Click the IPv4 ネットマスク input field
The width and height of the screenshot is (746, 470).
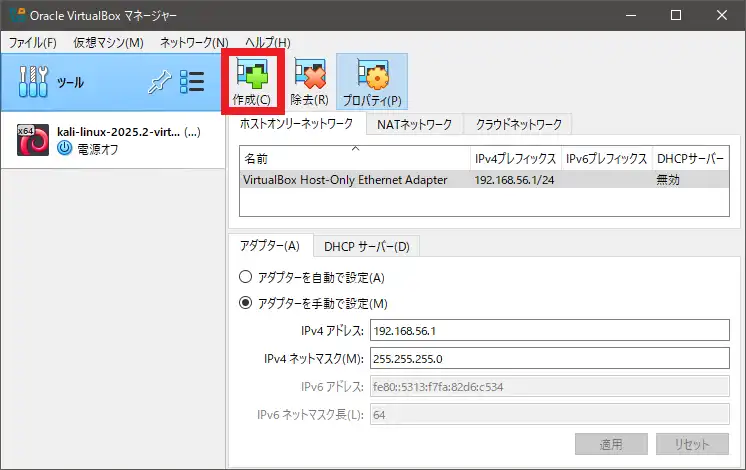pos(550,358)
